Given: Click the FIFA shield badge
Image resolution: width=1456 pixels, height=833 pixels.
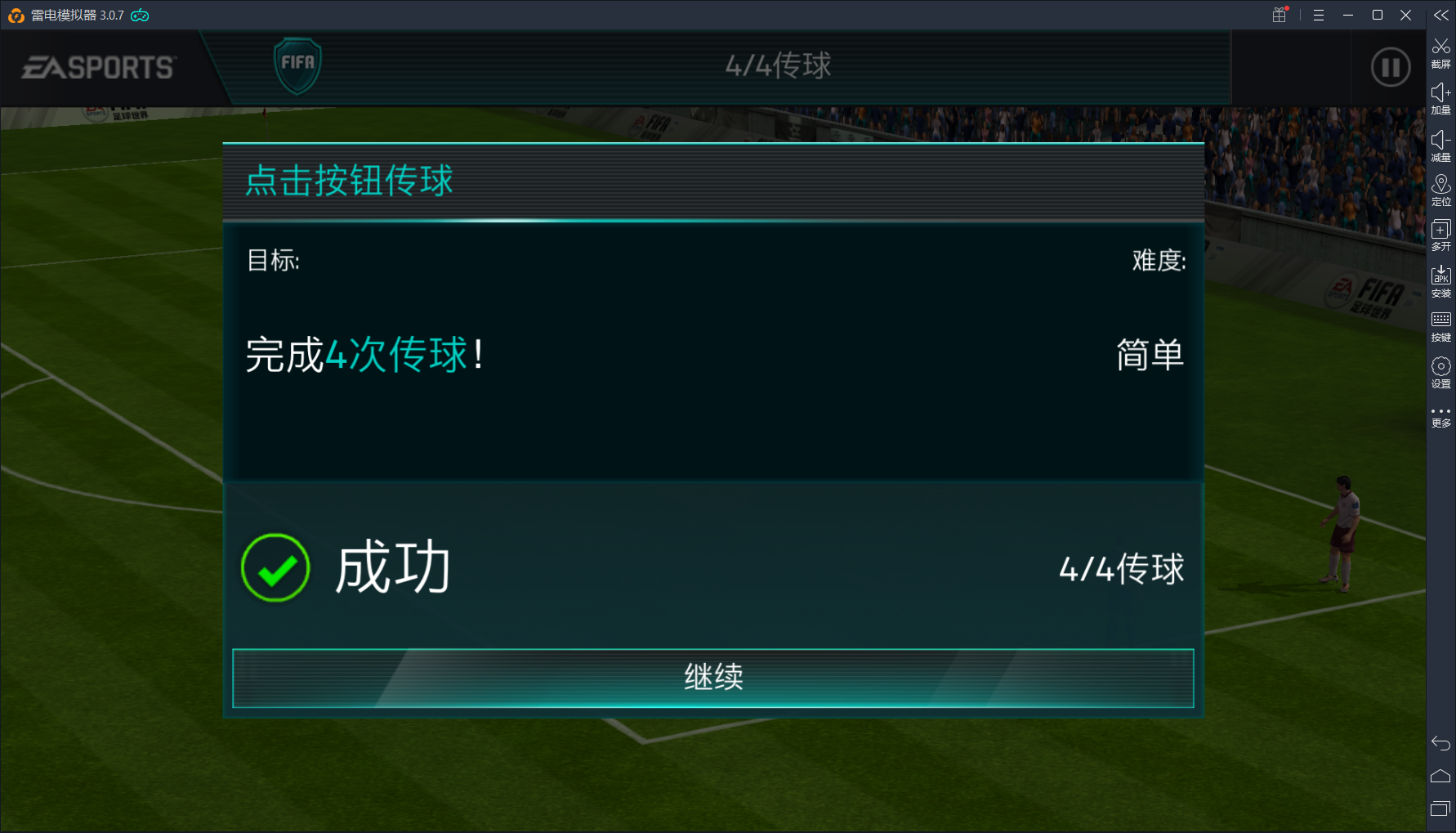Looking at the screenshot, I should click(297, 65).
